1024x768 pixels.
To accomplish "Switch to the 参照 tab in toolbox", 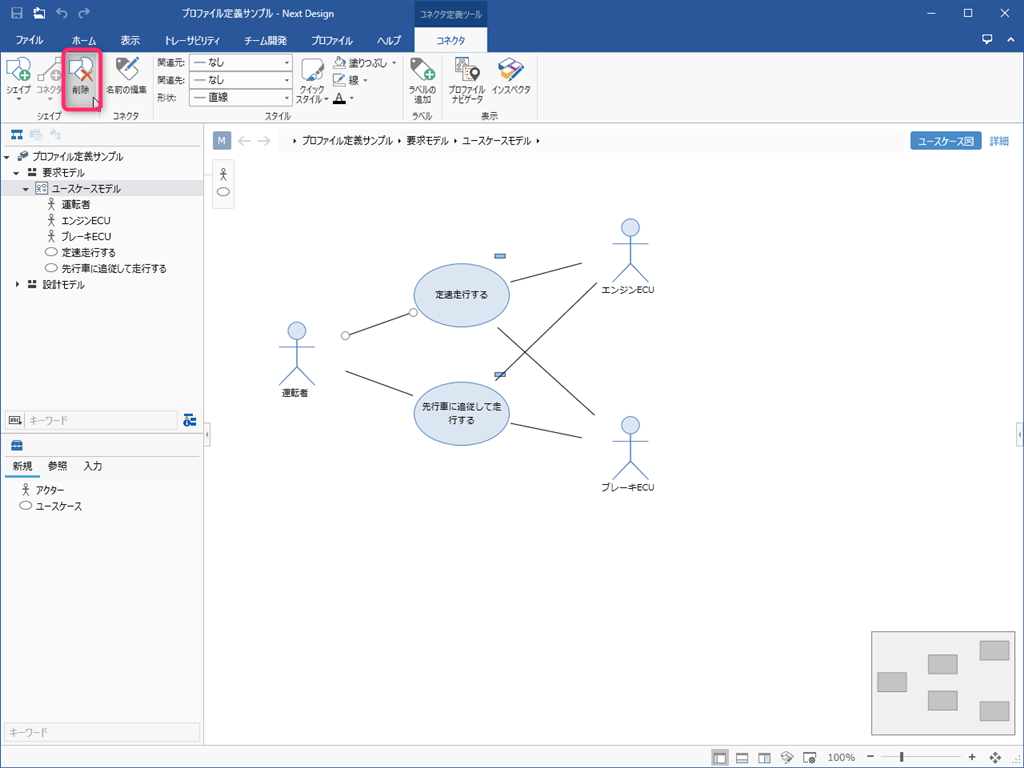I will 58,466.
